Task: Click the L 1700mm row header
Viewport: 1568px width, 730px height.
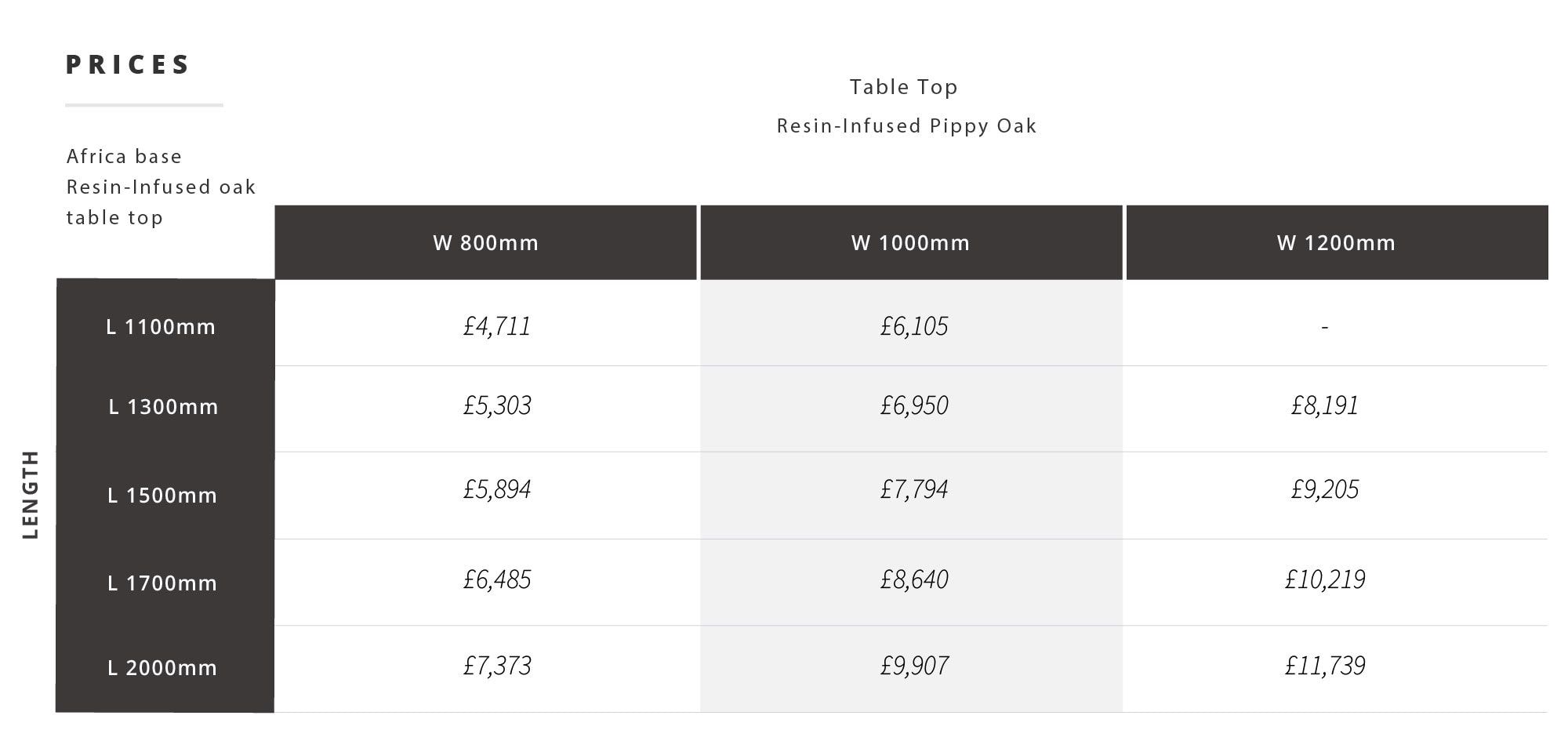Action: pyautogui.click(x=162, y=583)
